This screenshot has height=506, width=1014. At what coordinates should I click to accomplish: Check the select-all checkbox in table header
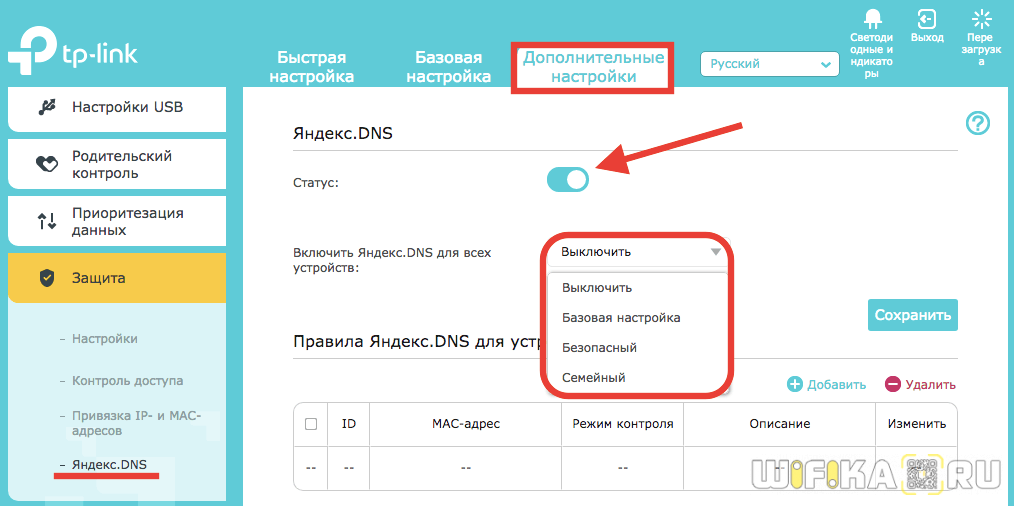pos(311,424)
